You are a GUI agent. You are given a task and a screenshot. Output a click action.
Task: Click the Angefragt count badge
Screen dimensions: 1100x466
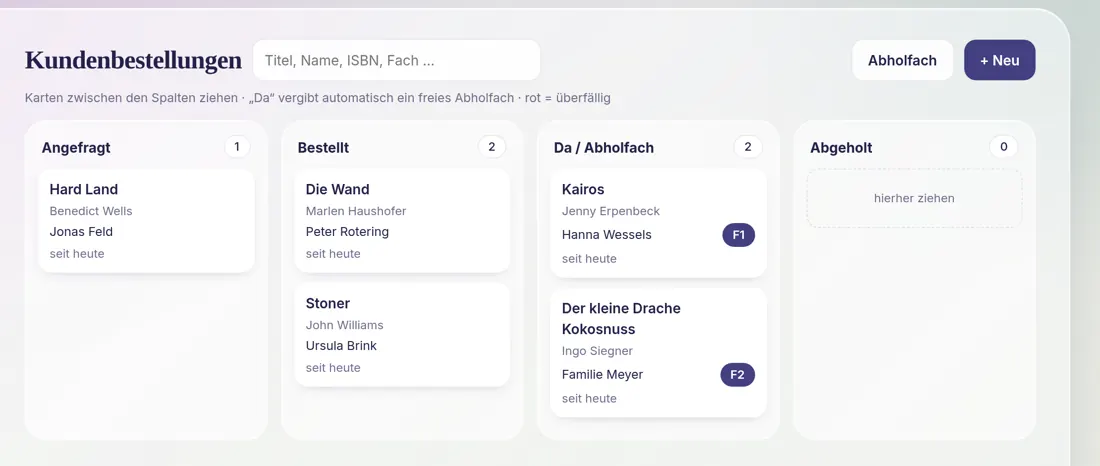click(x=237, y=147)
